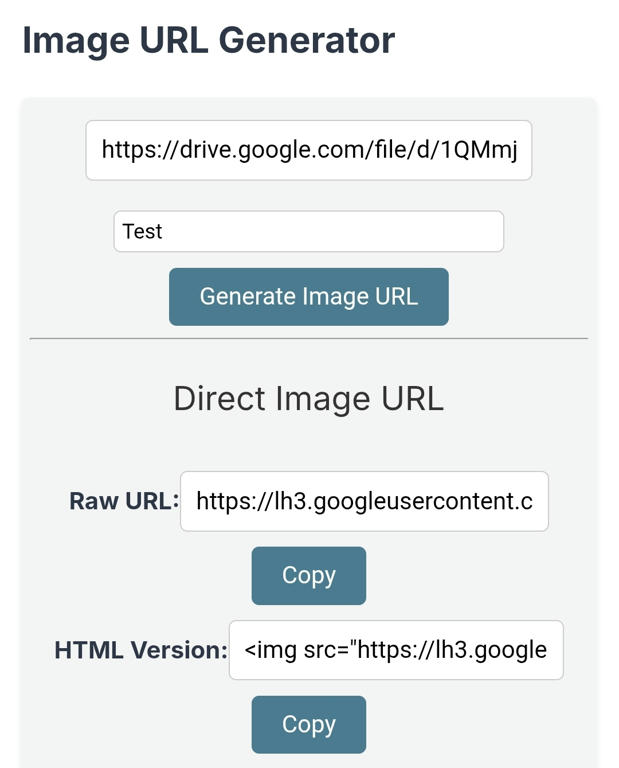Click the "HTML Version:" label

(x=141, y=650)
